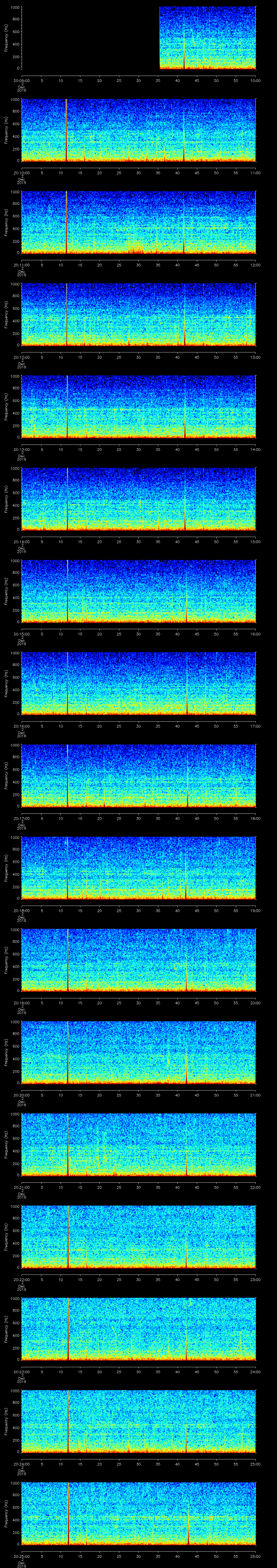The height and width of the screenshot is (1568, 277).
Task: Select the '20:21:00' time axis label
Action: pyautogui.click(x=21, y=1187)
